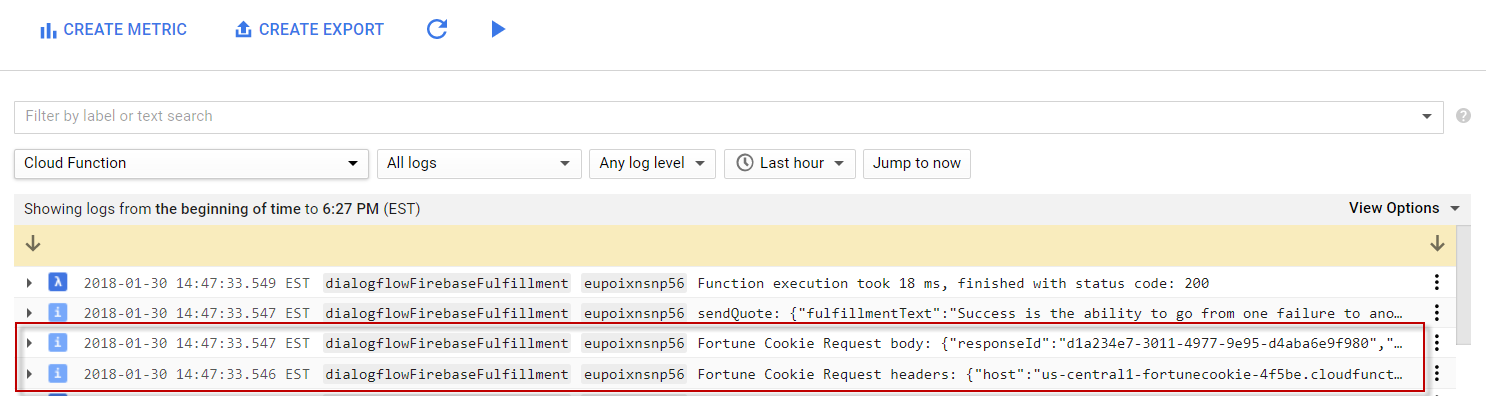Click the debug severity icon on the status code 200 row

58,283
